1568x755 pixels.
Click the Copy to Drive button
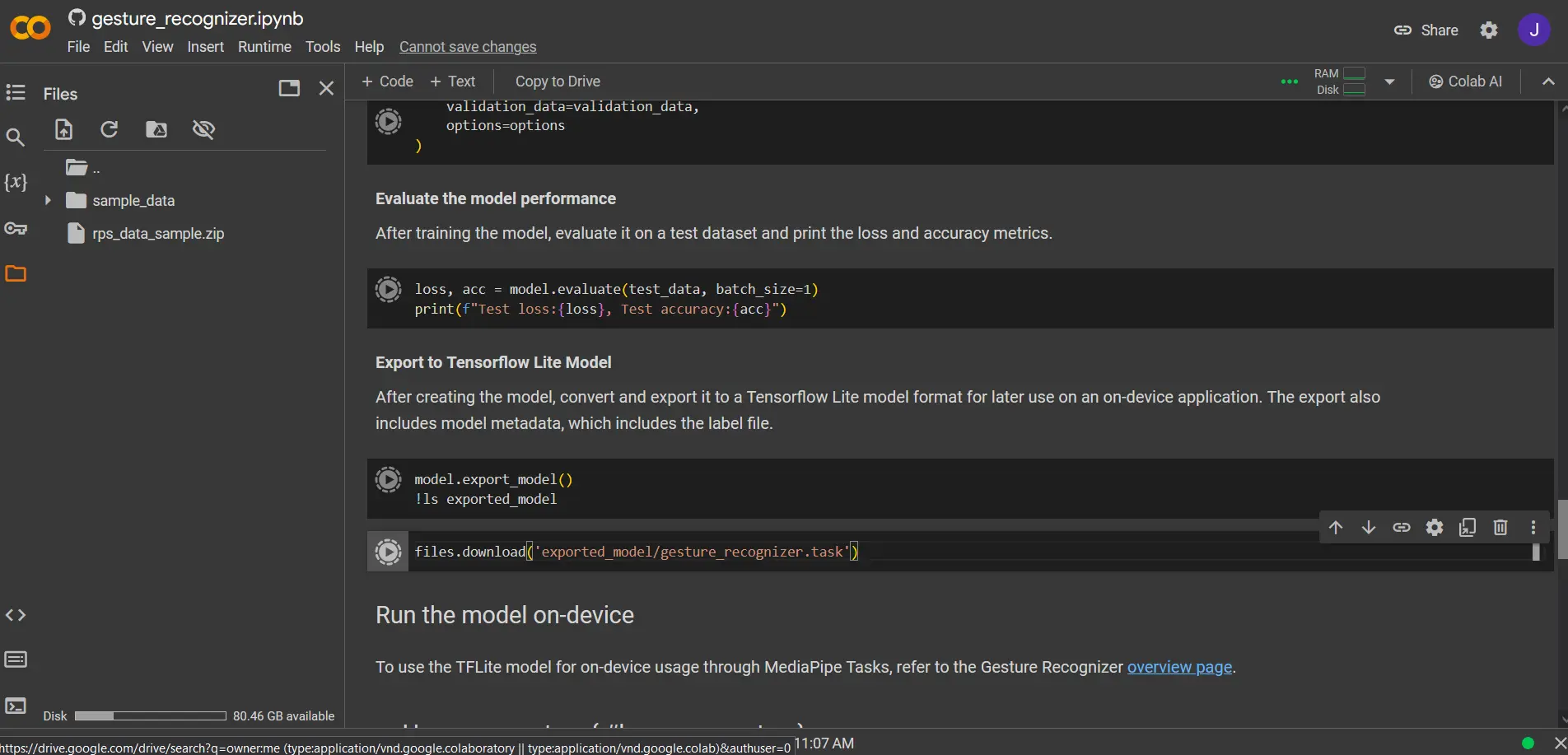(x=557, y=82)
